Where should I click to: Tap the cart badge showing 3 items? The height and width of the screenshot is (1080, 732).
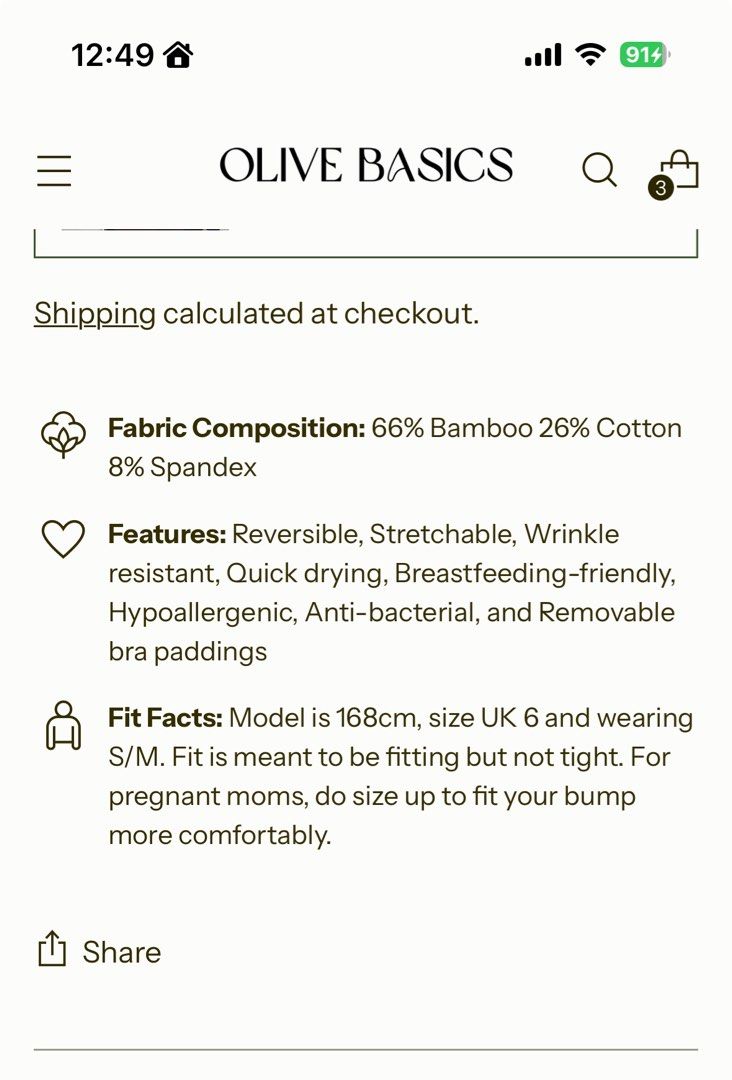[x=661, y=188]
